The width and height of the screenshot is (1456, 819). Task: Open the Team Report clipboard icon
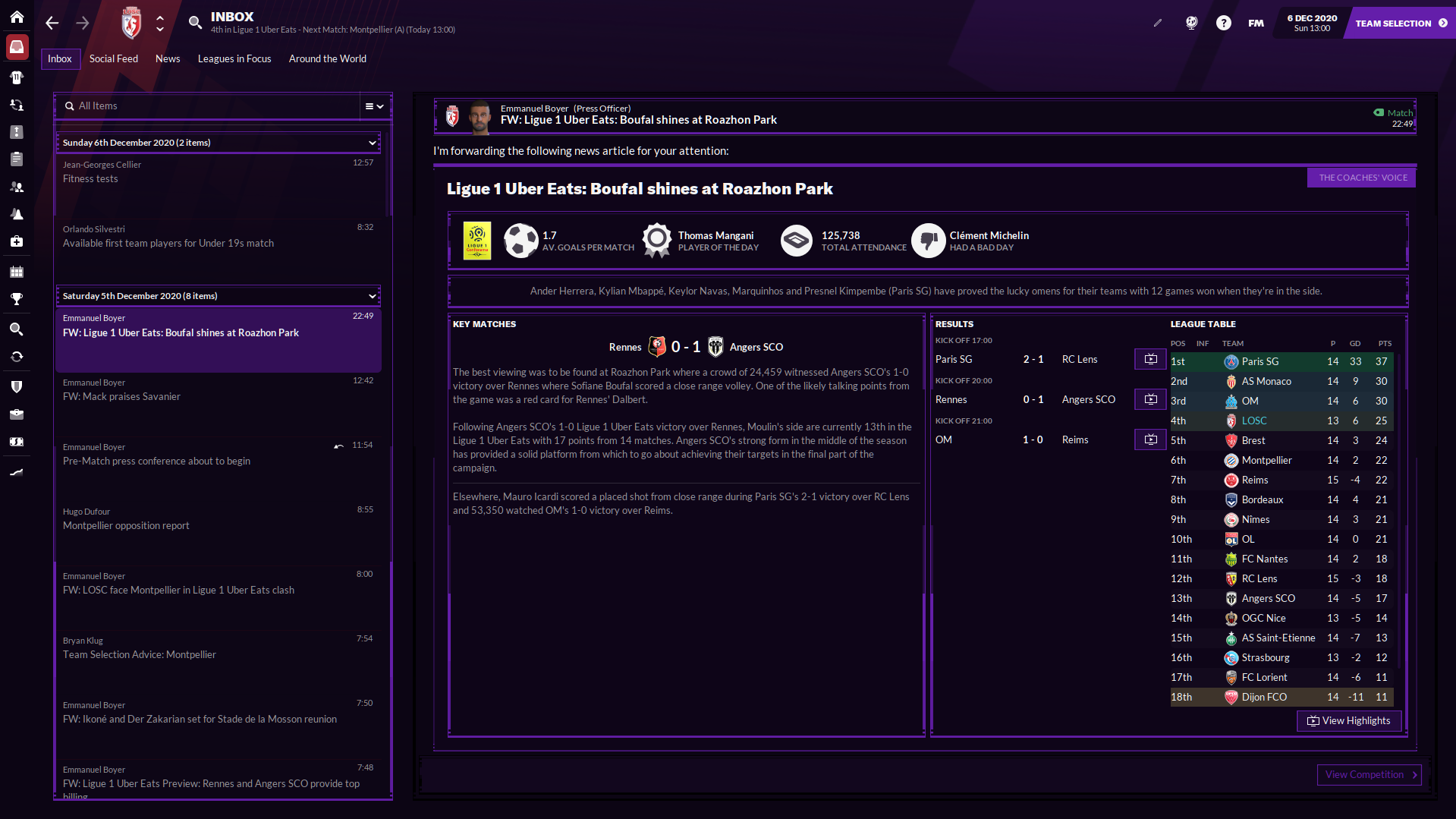pos(17,159)
